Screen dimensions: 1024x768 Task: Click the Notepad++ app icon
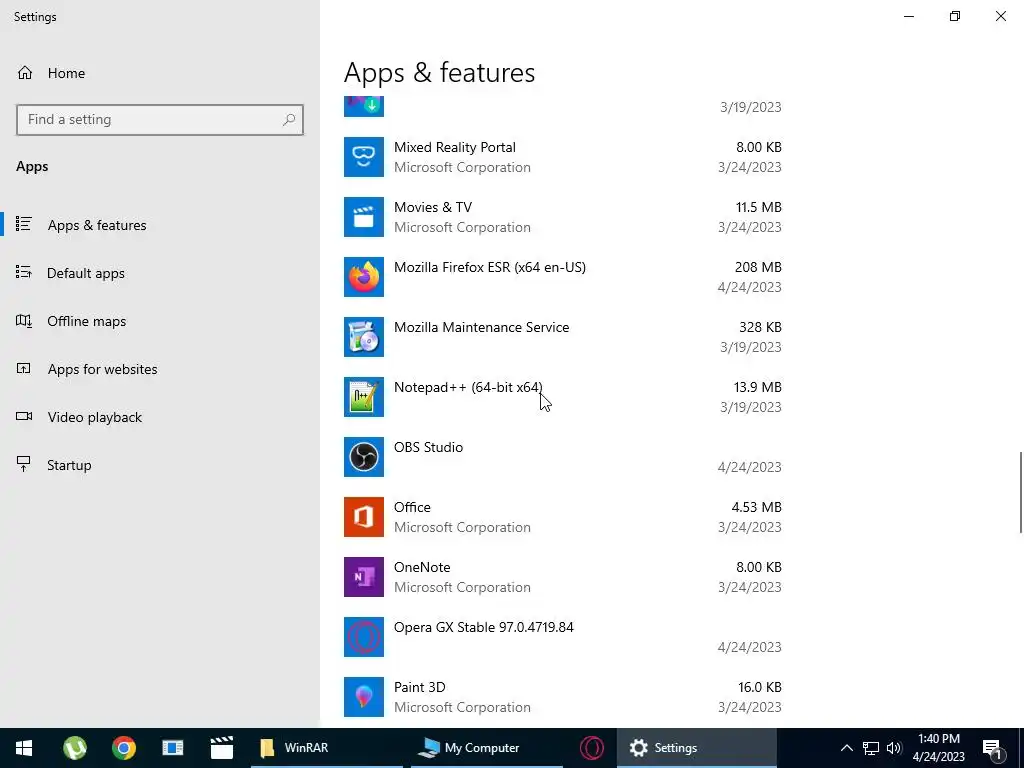click(364, 397)
